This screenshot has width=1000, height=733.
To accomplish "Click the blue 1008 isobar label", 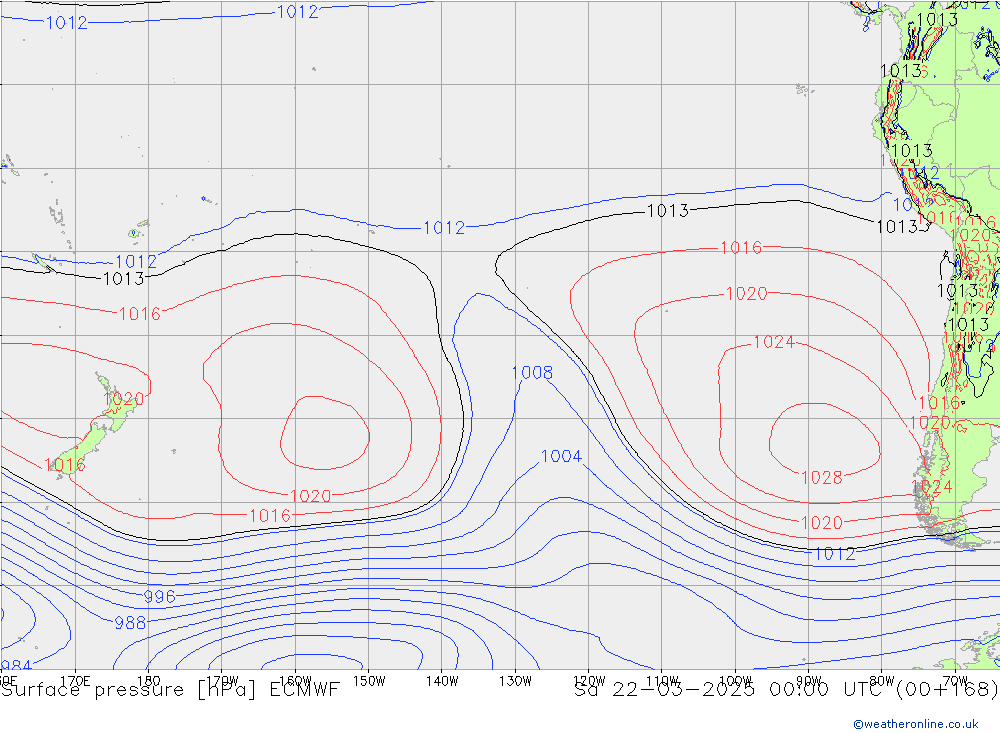I will click(533, 373).
